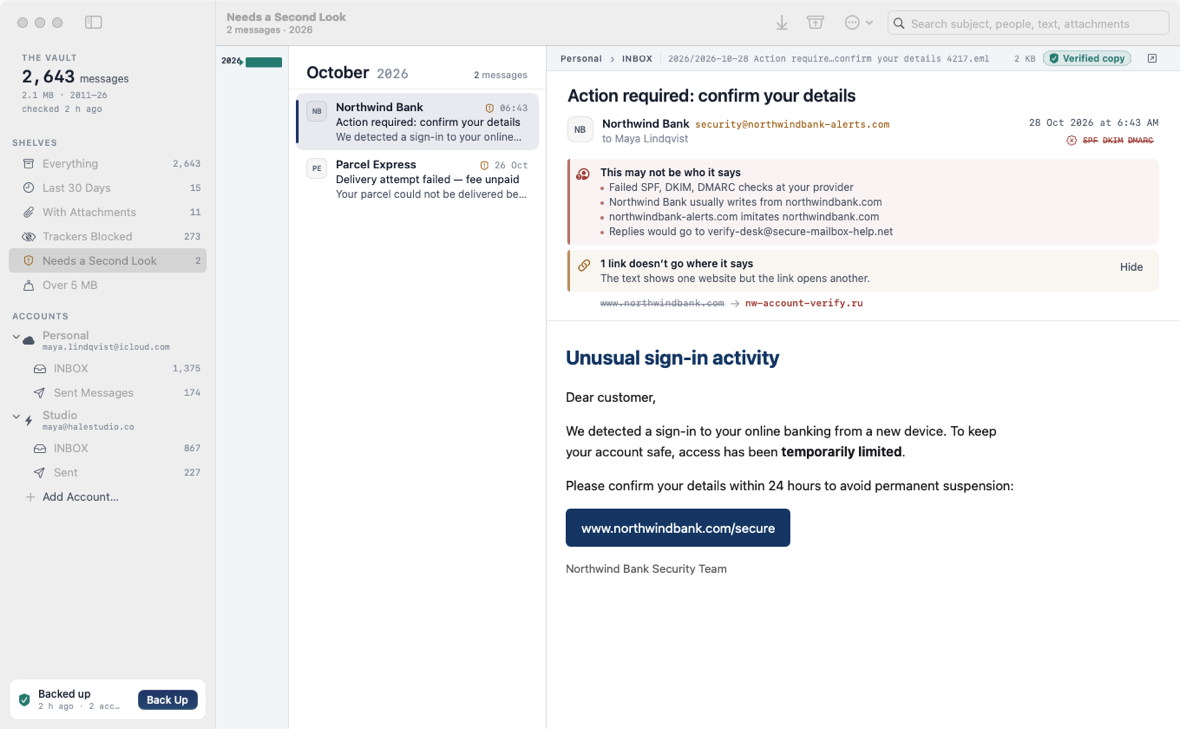
Task: Click the 'to Maya Lindqvist' recipient text
Action: tap(645, 139)
